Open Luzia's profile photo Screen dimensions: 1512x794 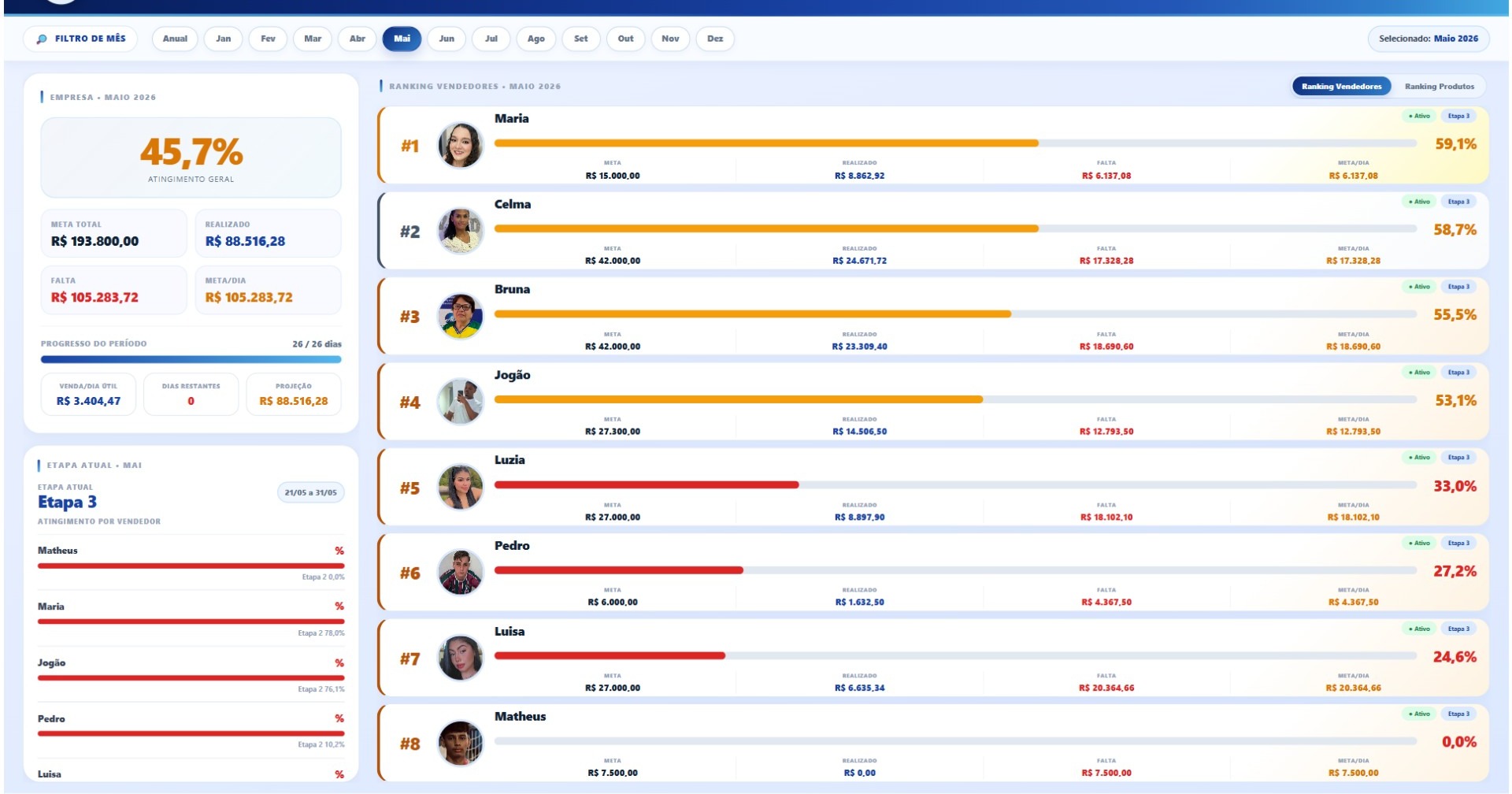coord(460,488)
